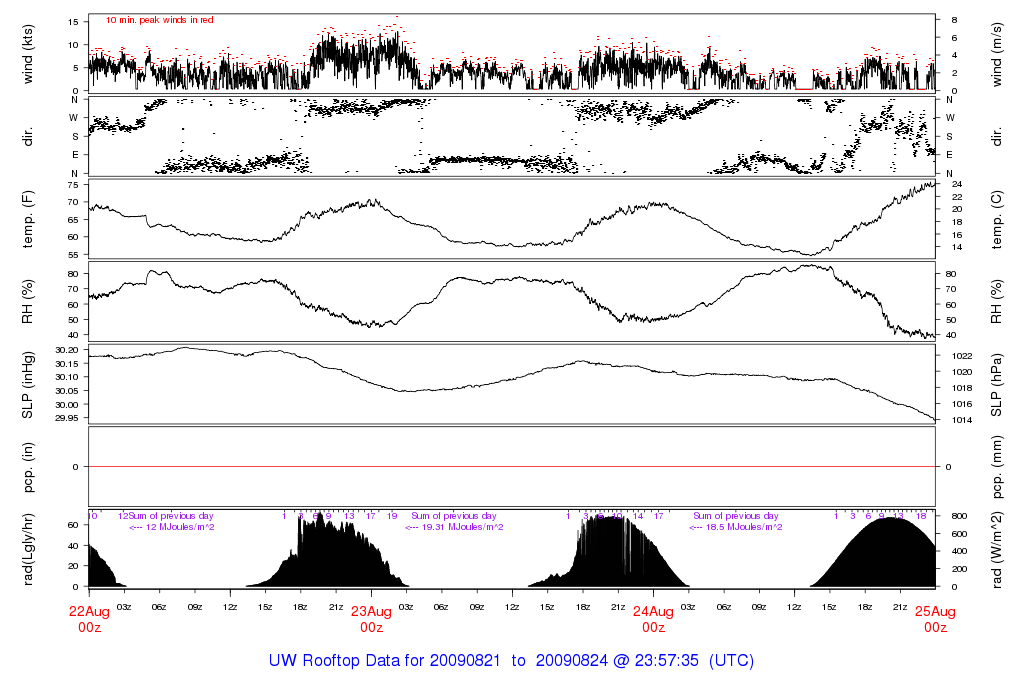The width and height of the screenshot is (1024, 700).
Task: Click the "22Aug 00z" date label
Action: (89, 619)
